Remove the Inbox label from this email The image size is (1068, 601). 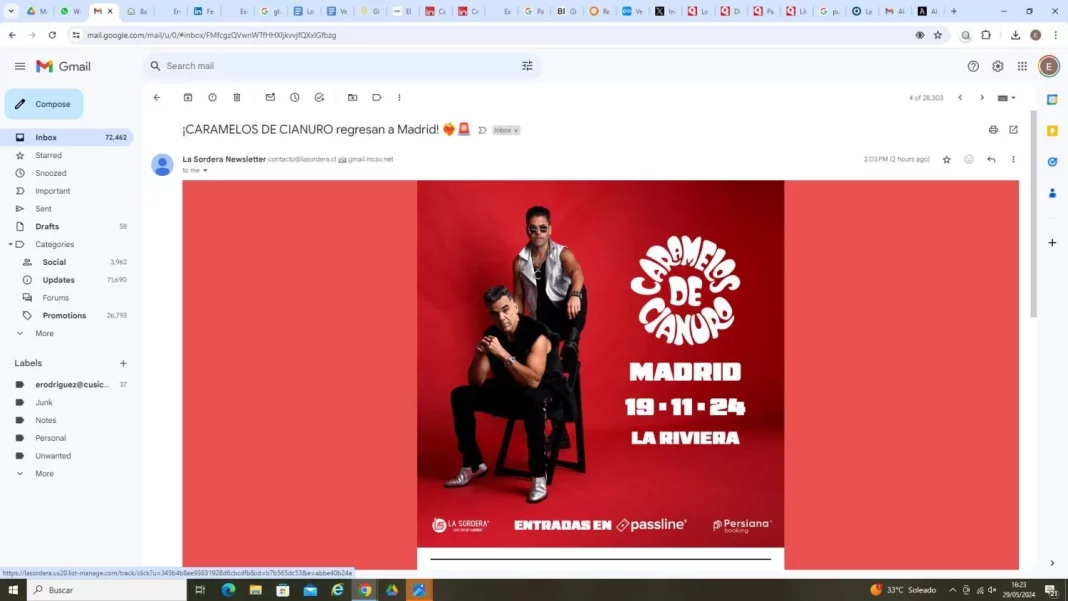[516, 131]
